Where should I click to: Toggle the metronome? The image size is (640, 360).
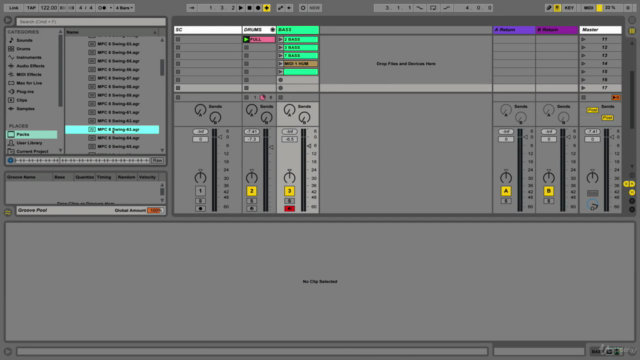(x=102, y=8)
